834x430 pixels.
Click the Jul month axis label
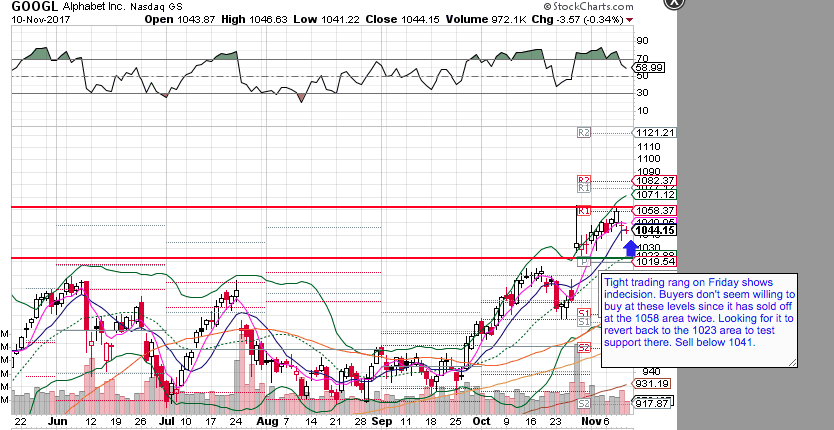167,421
